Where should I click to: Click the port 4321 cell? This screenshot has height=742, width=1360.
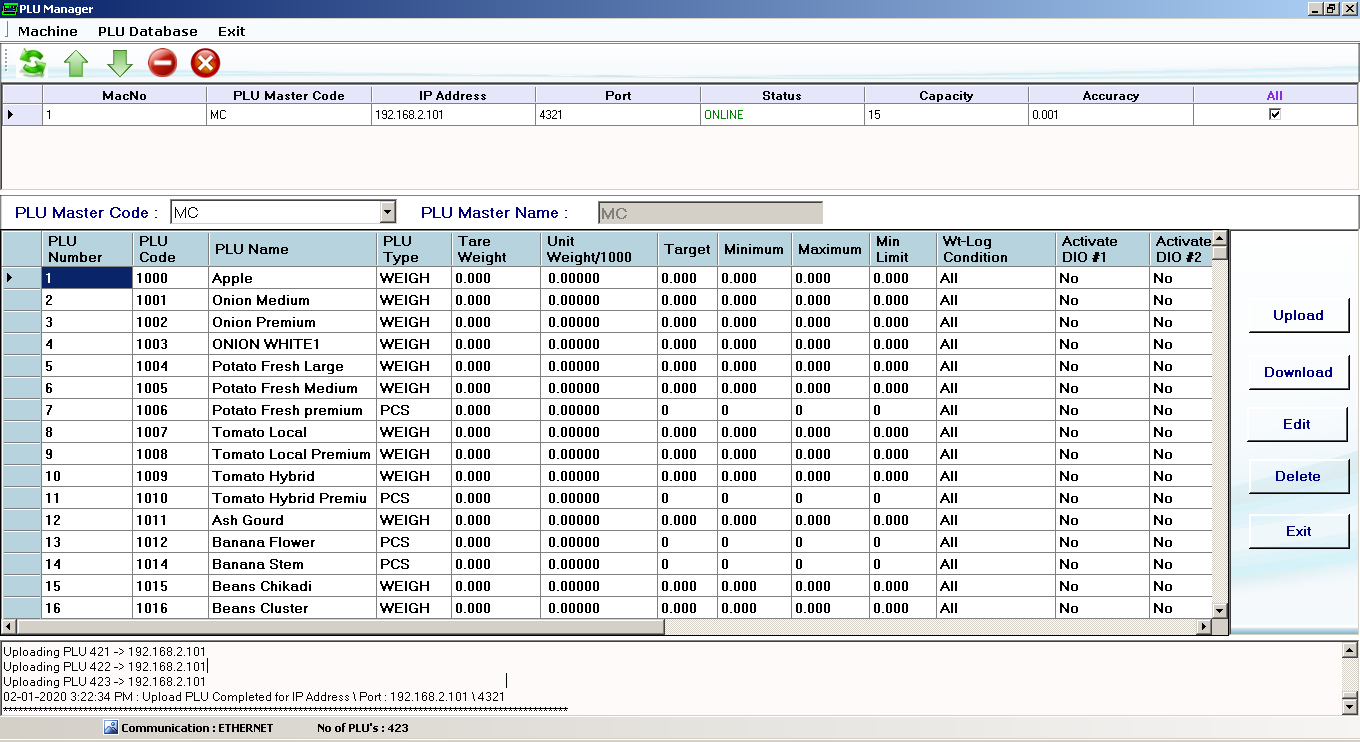point(618,114)
